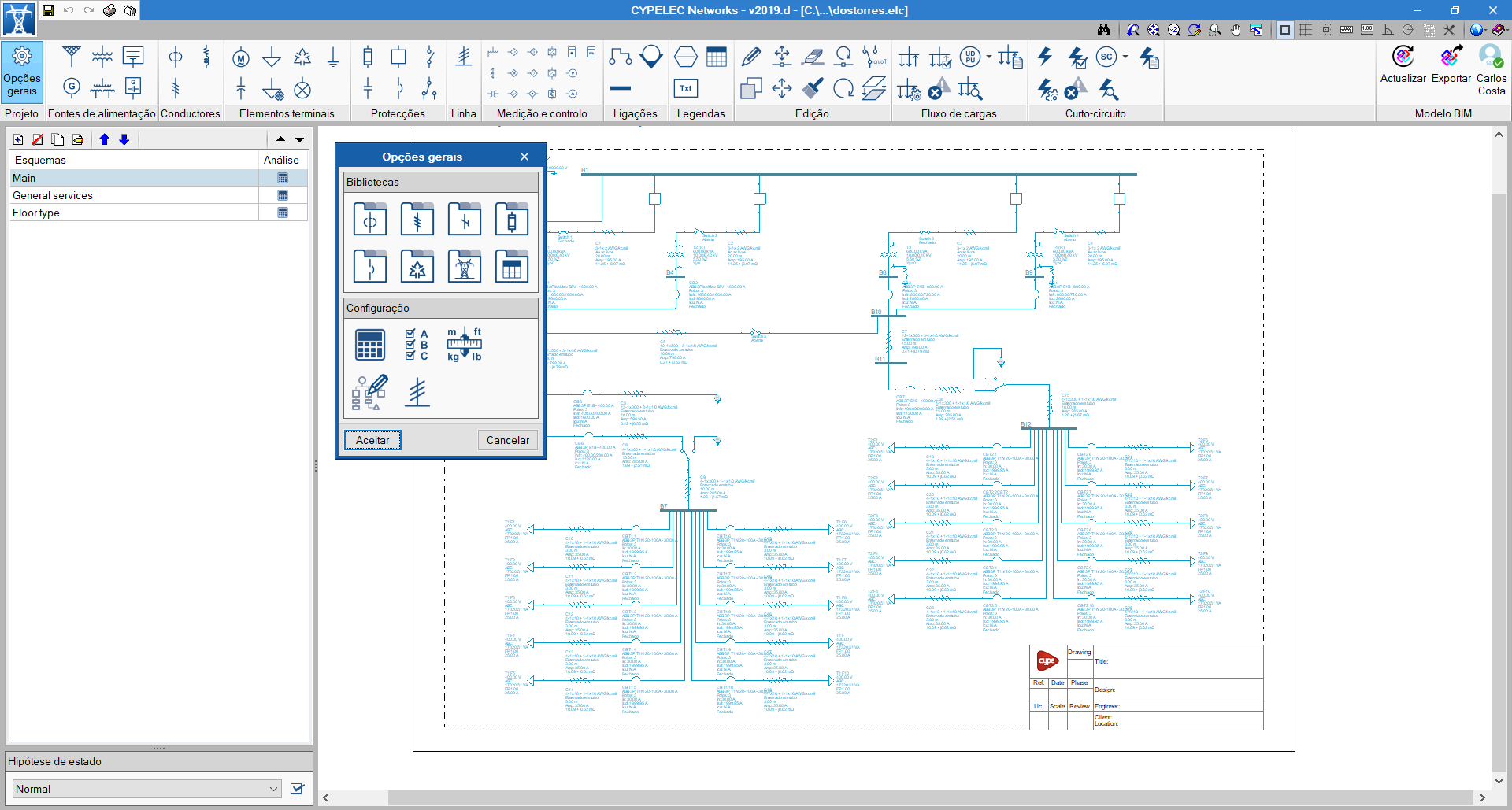The image size is (1512, 810).
Task: Close the Opções gerais dialog
Action: tap(524, 157)
